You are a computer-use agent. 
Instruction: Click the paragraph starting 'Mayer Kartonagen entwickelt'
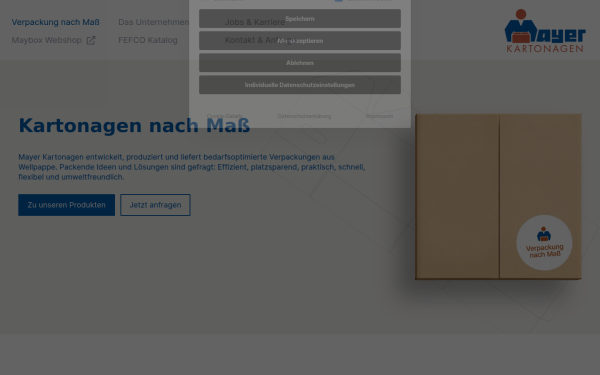tap(192, 167)
